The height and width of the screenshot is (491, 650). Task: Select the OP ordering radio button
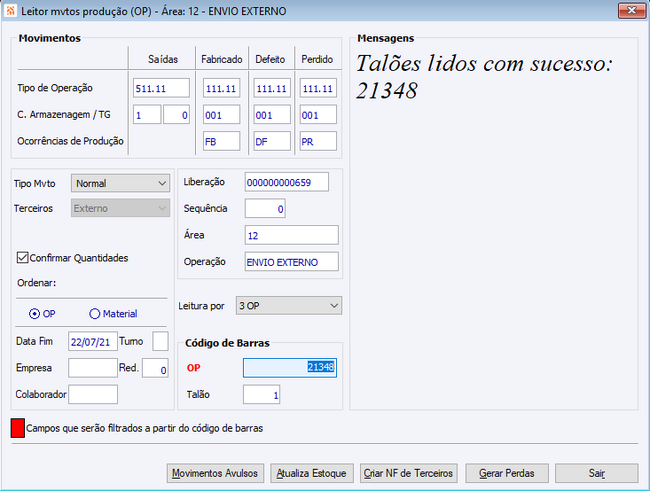pyautogui.click(x=34, y=314)
